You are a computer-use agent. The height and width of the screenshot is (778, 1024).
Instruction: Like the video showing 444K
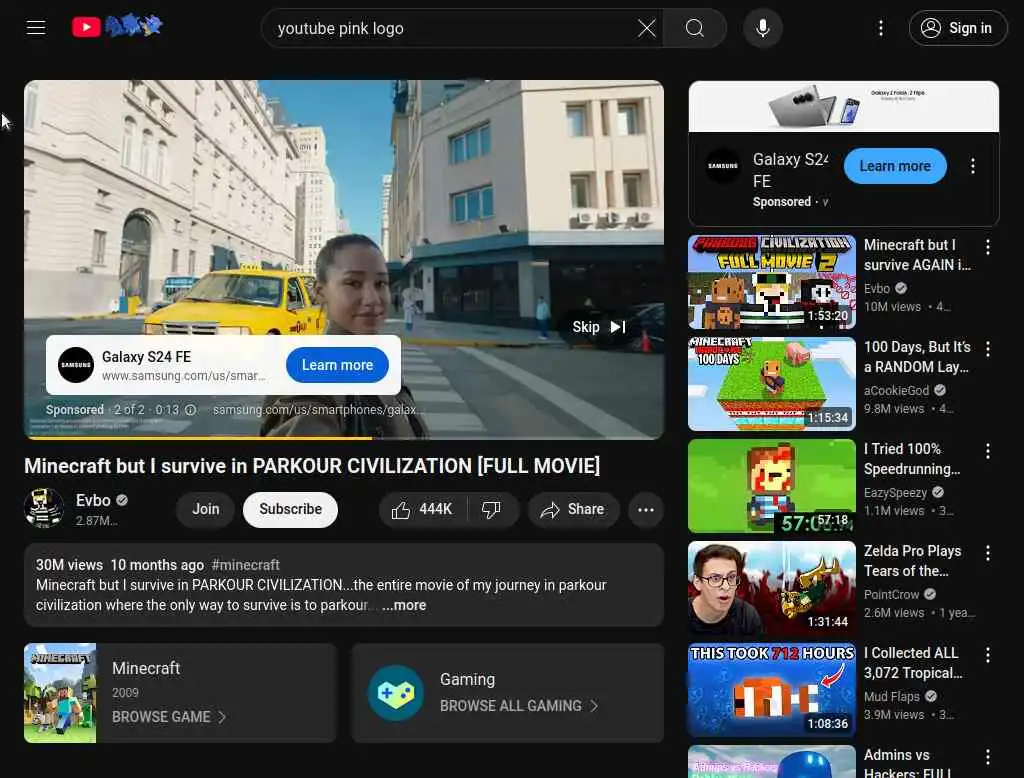pos(421,510)
